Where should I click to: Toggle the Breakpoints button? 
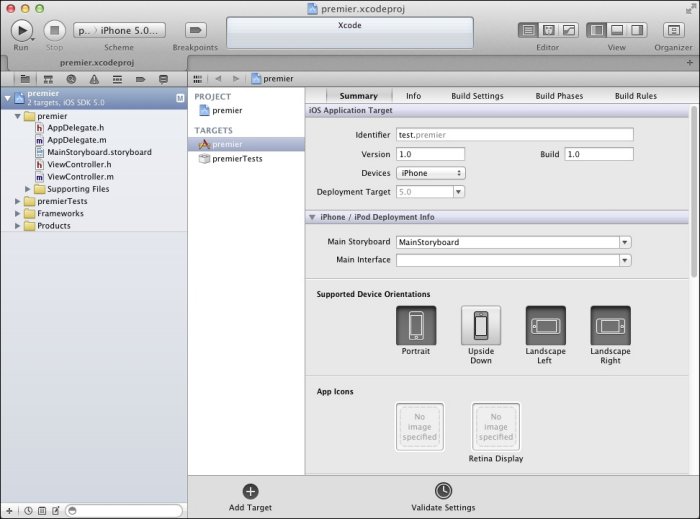coord(195,30)
